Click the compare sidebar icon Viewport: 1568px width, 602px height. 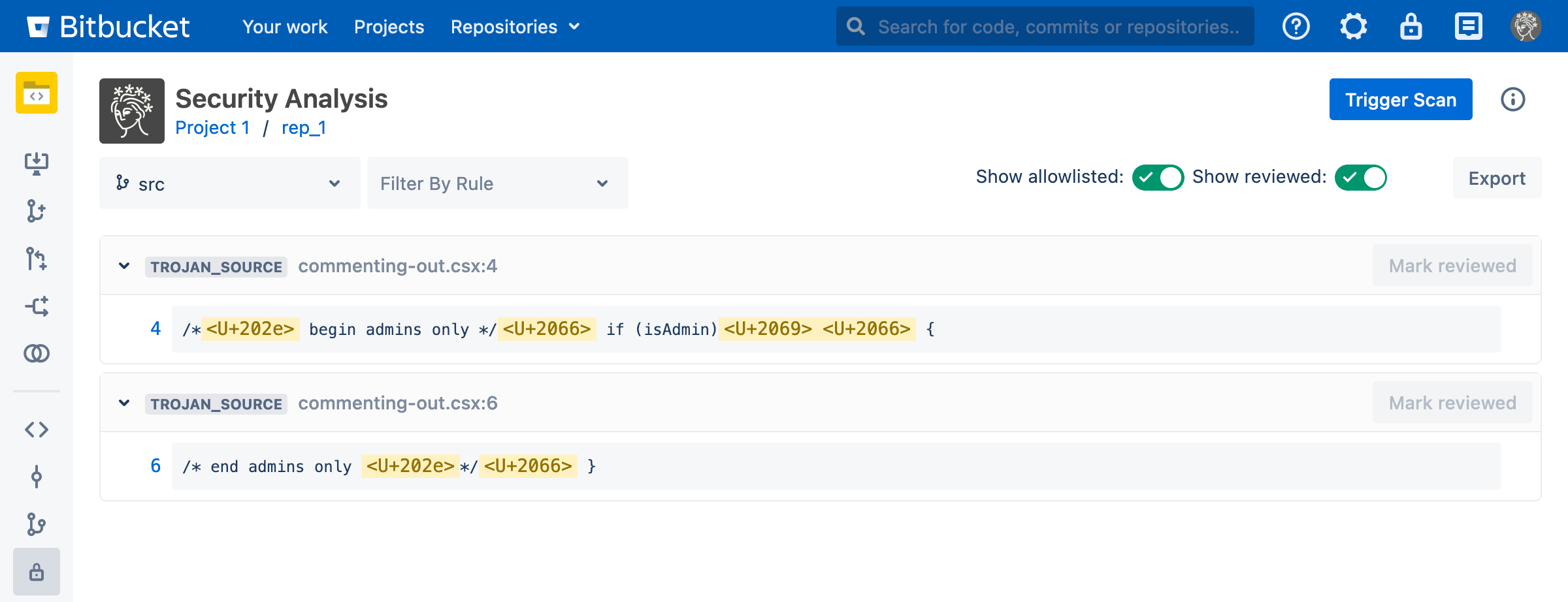click(x=37, y=353)
